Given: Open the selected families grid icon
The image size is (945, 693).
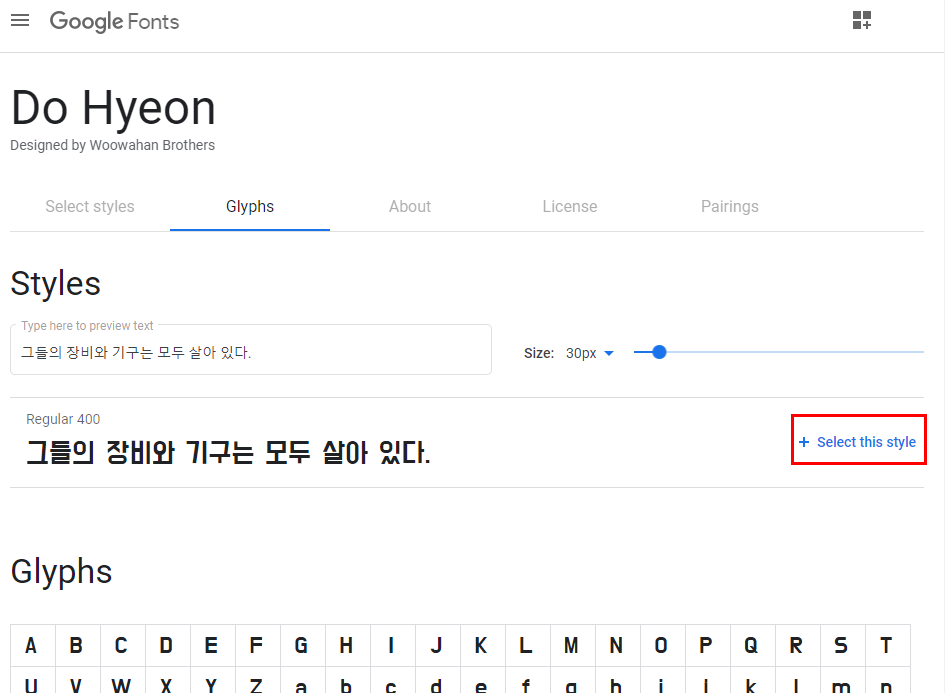Looking at the screenshot, I should point(862,20).
